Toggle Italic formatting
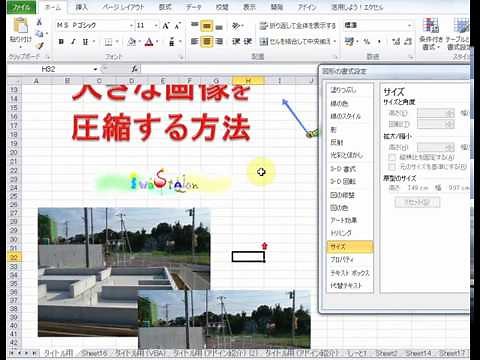480x360 pixels. coord(73,42)
